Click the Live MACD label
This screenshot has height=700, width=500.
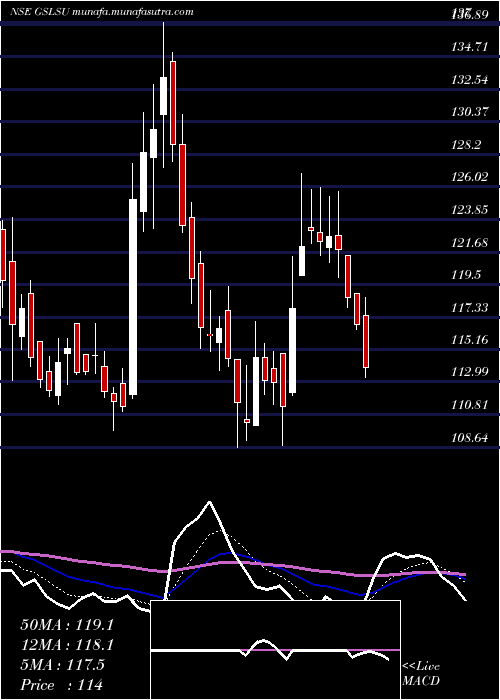421,674
